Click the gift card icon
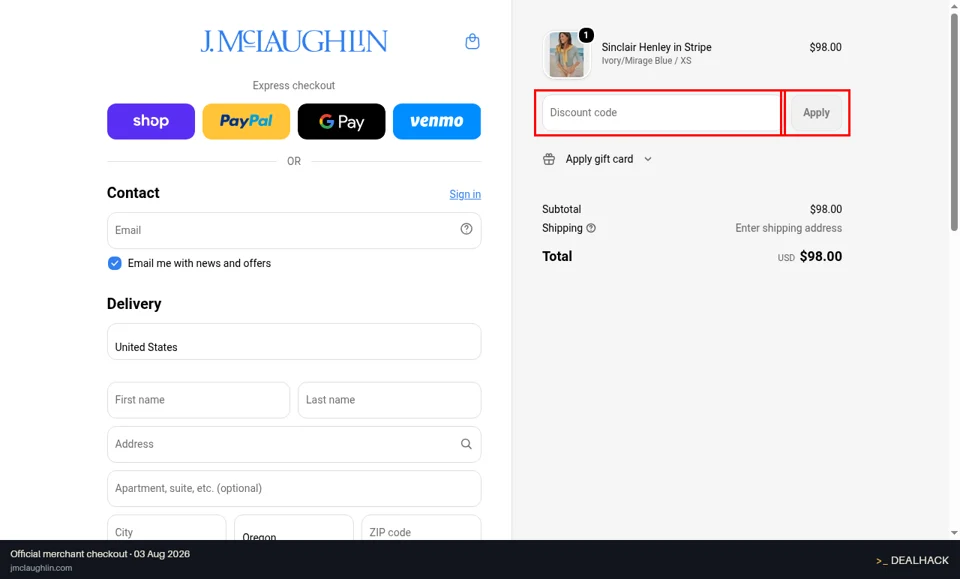This screenshot has height=579, width=960. [549, 159]
